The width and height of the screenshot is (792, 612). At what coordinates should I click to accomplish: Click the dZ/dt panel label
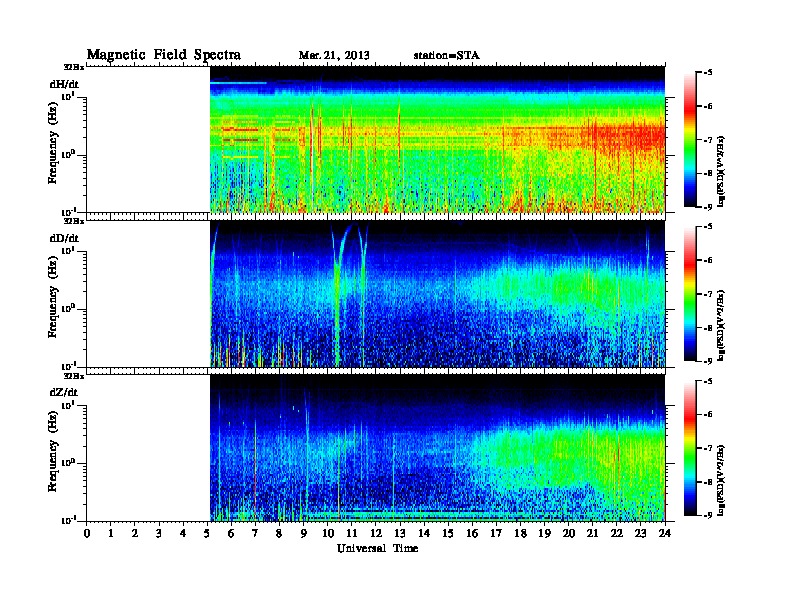64,392
